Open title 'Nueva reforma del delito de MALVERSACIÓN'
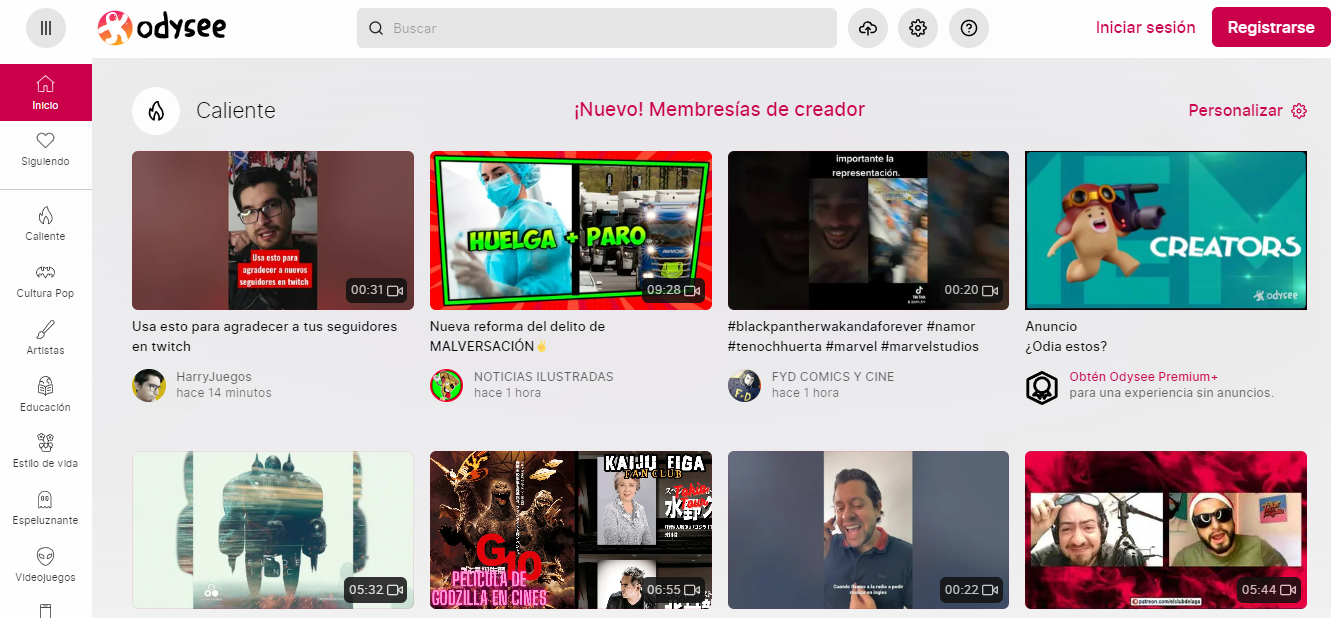The height and width of the screenshot is (618, 1331). pos(517,336)
